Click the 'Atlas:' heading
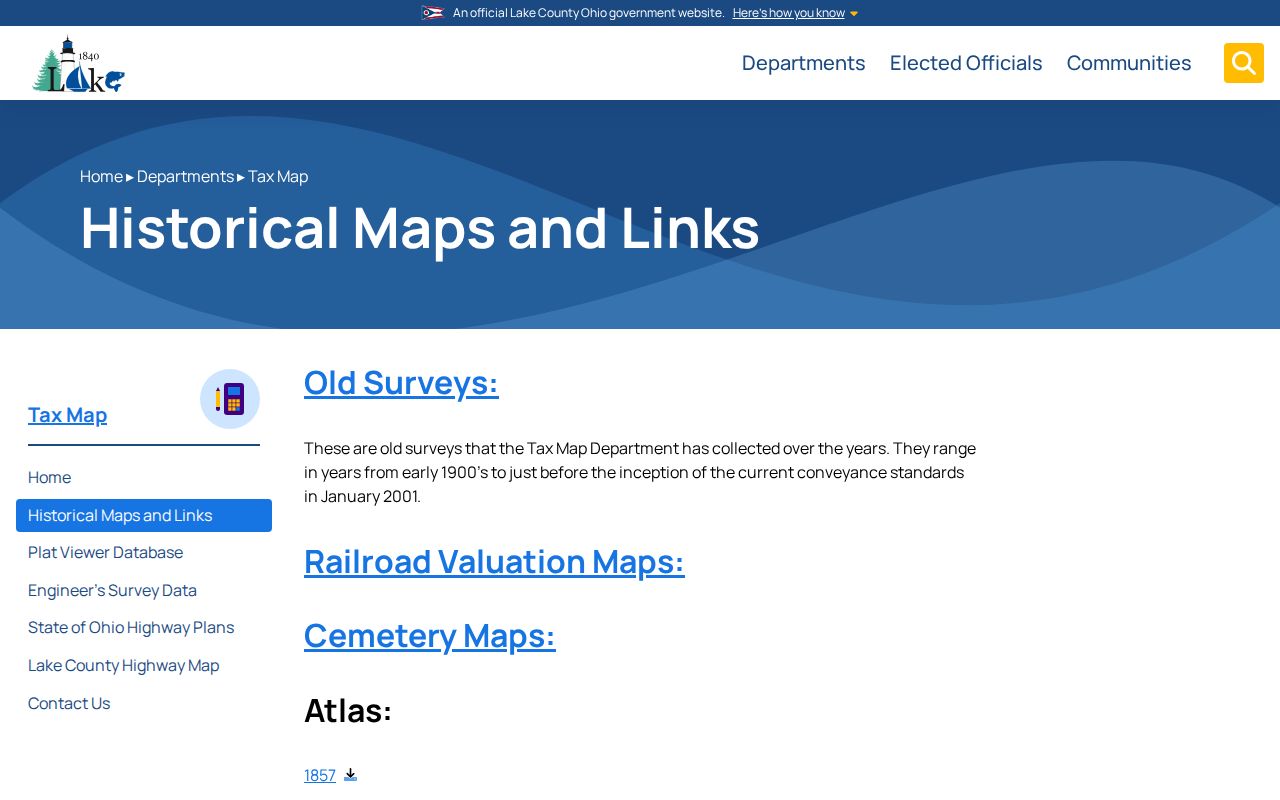The image size is (1280, 800). click(x=348, y=710)
